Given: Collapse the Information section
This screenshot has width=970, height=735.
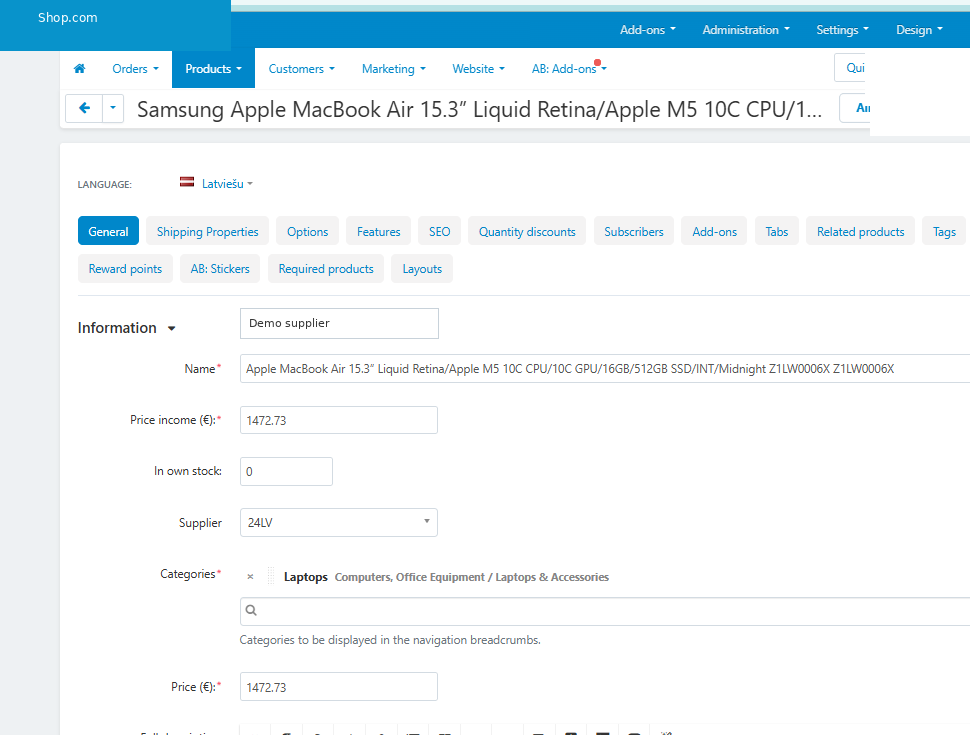Looking at the screenshot, I should pyautogui.click(x=127, y=328).
